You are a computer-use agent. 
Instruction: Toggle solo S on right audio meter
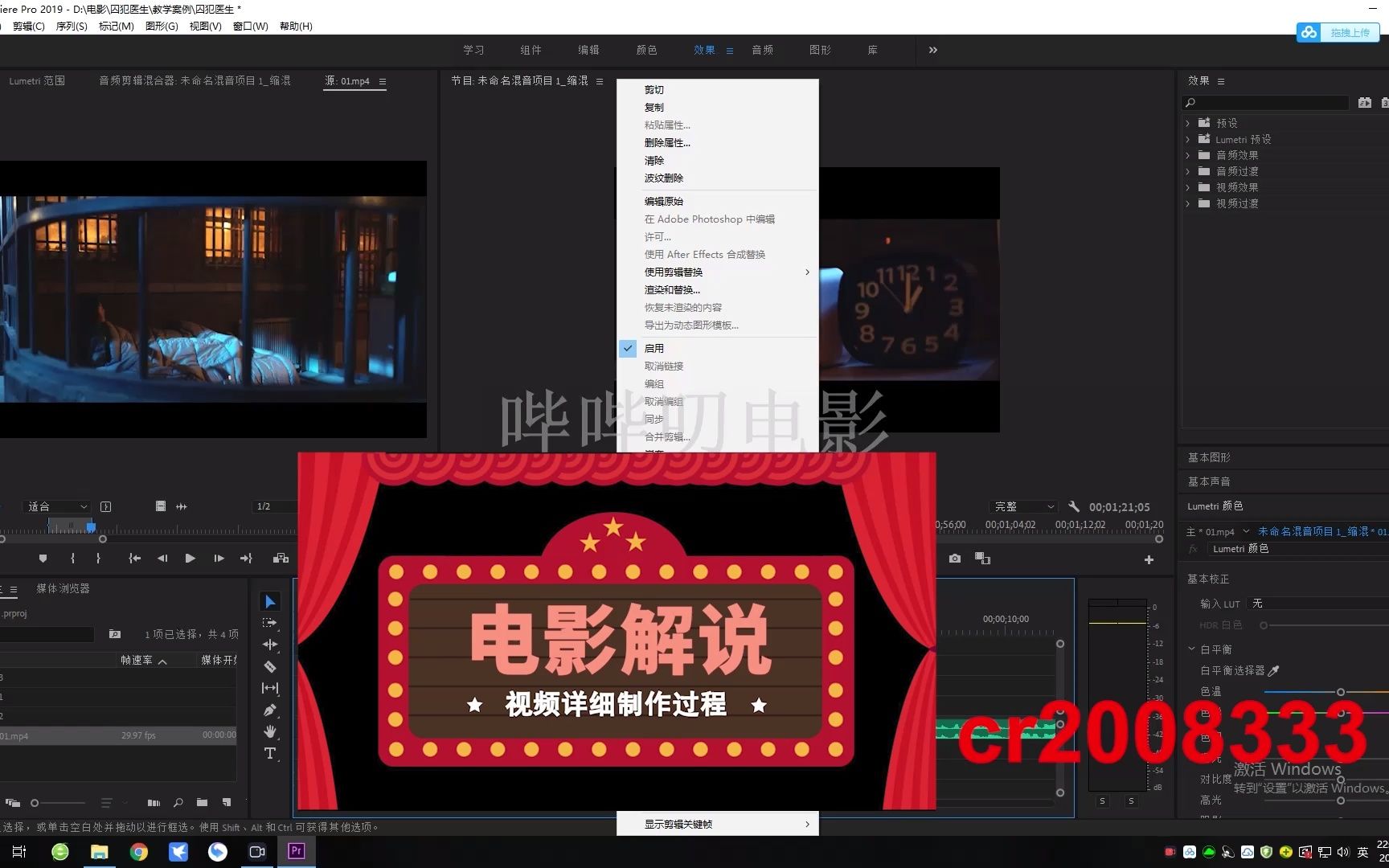click(x=1131, y=801)
